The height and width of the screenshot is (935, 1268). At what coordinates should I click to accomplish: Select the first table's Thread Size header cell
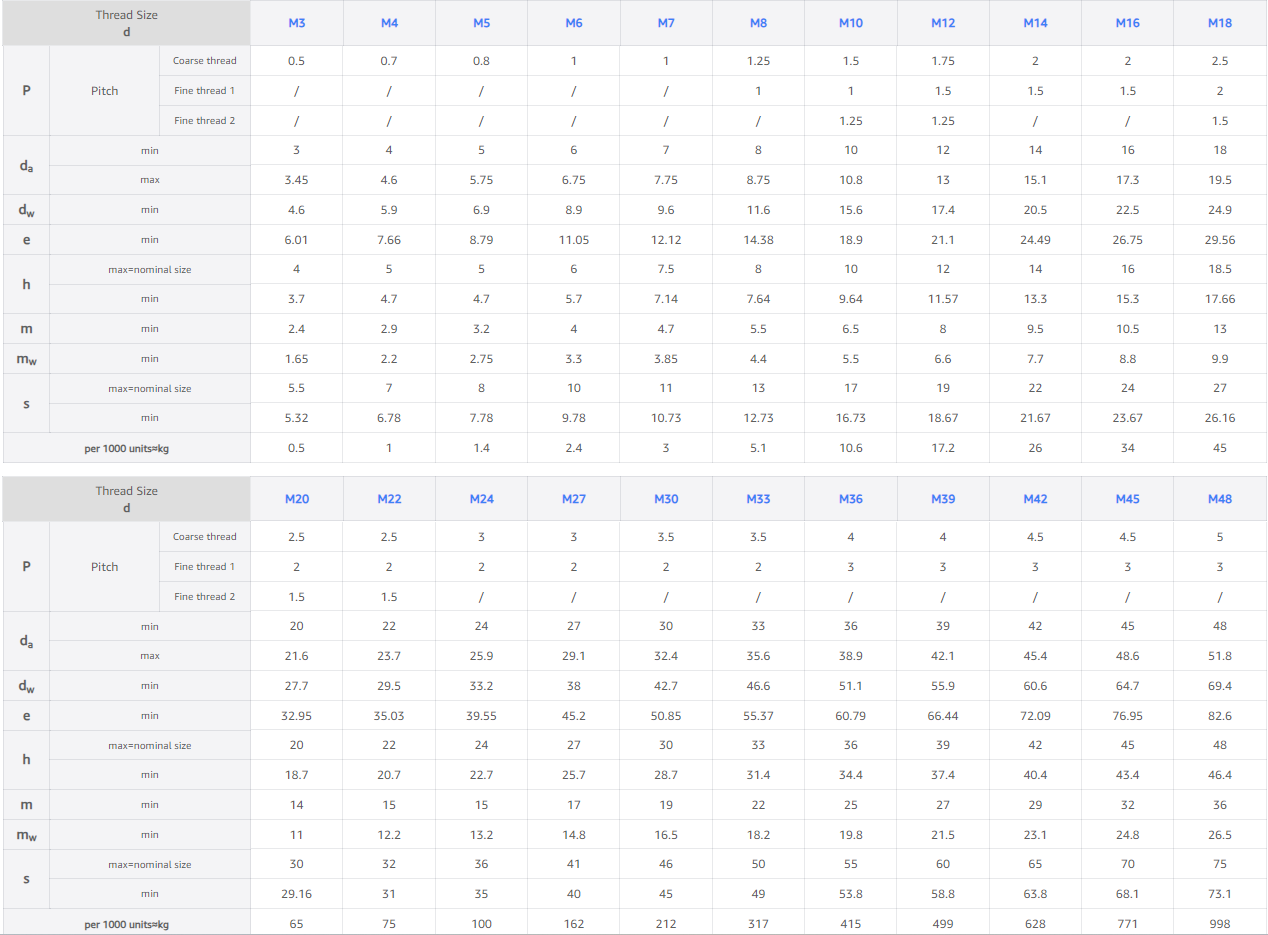(126, 23)
